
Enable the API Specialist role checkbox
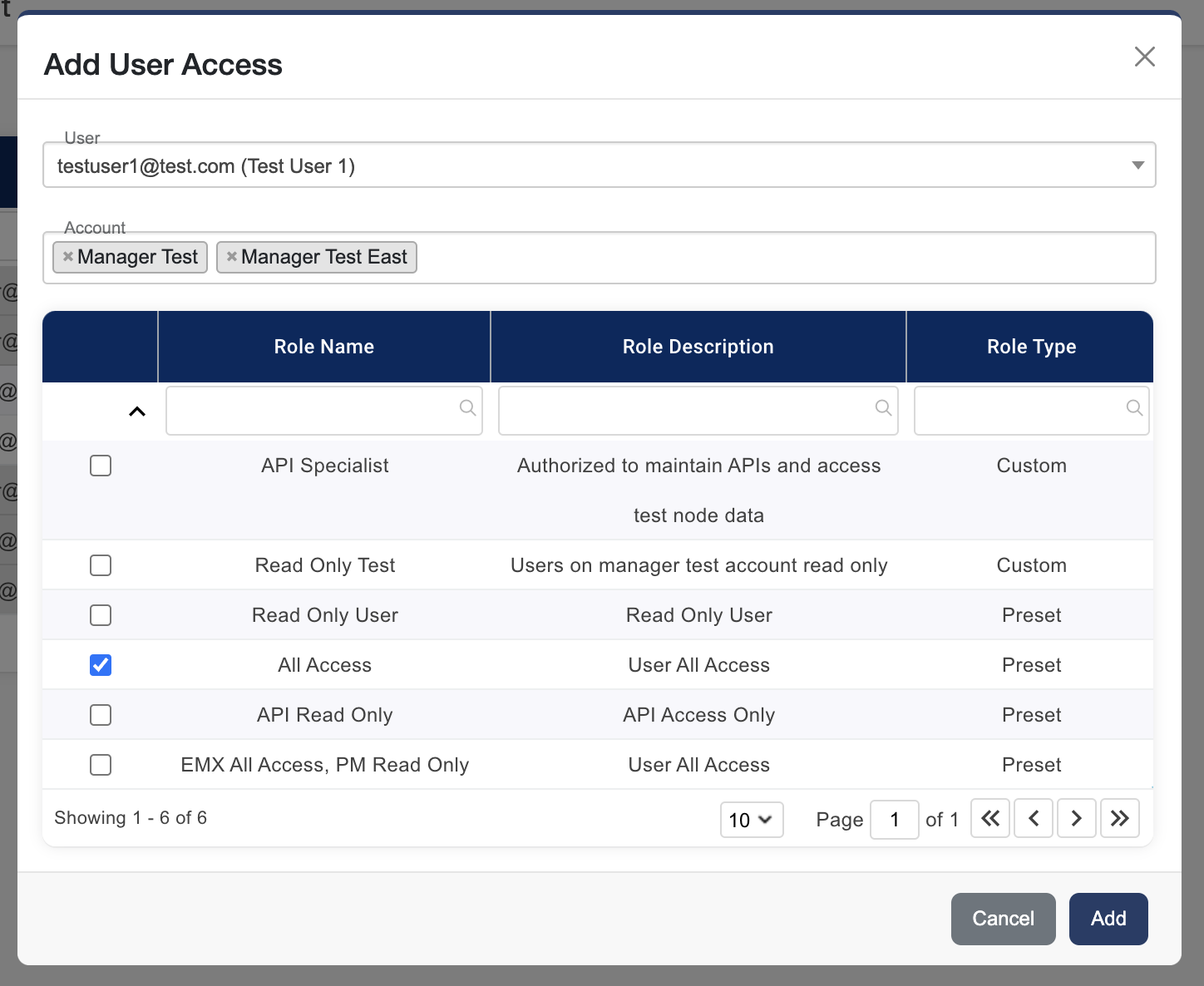(101, 466)
